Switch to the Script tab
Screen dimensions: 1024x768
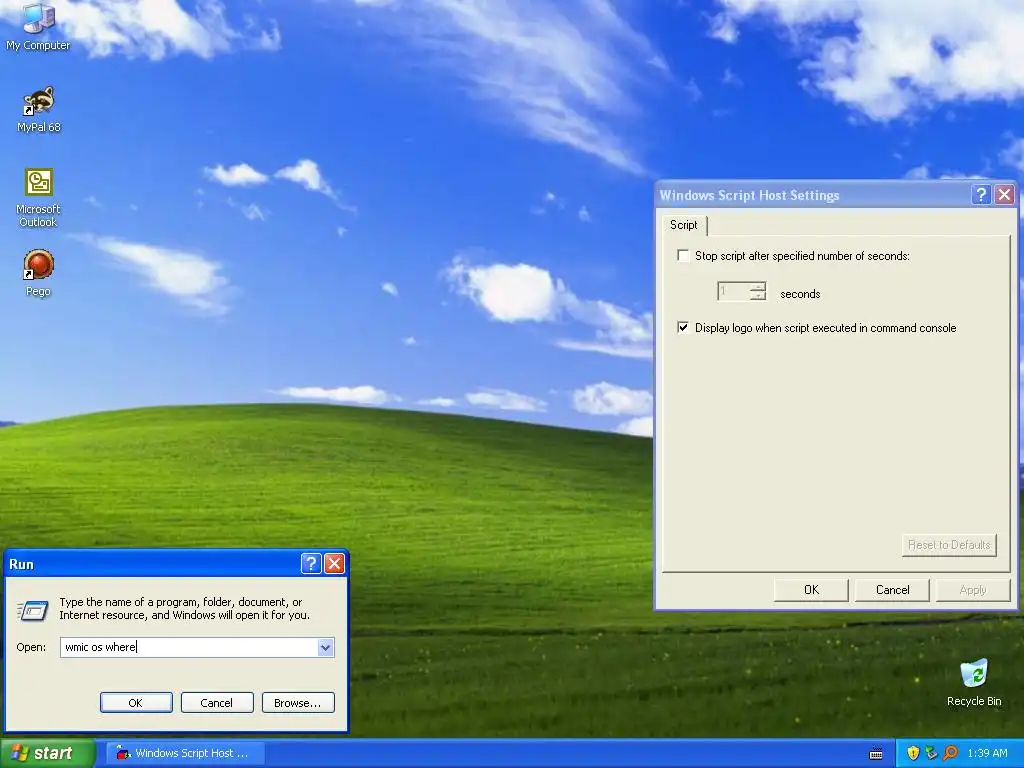pyautogui.click(x=684, y=225)
